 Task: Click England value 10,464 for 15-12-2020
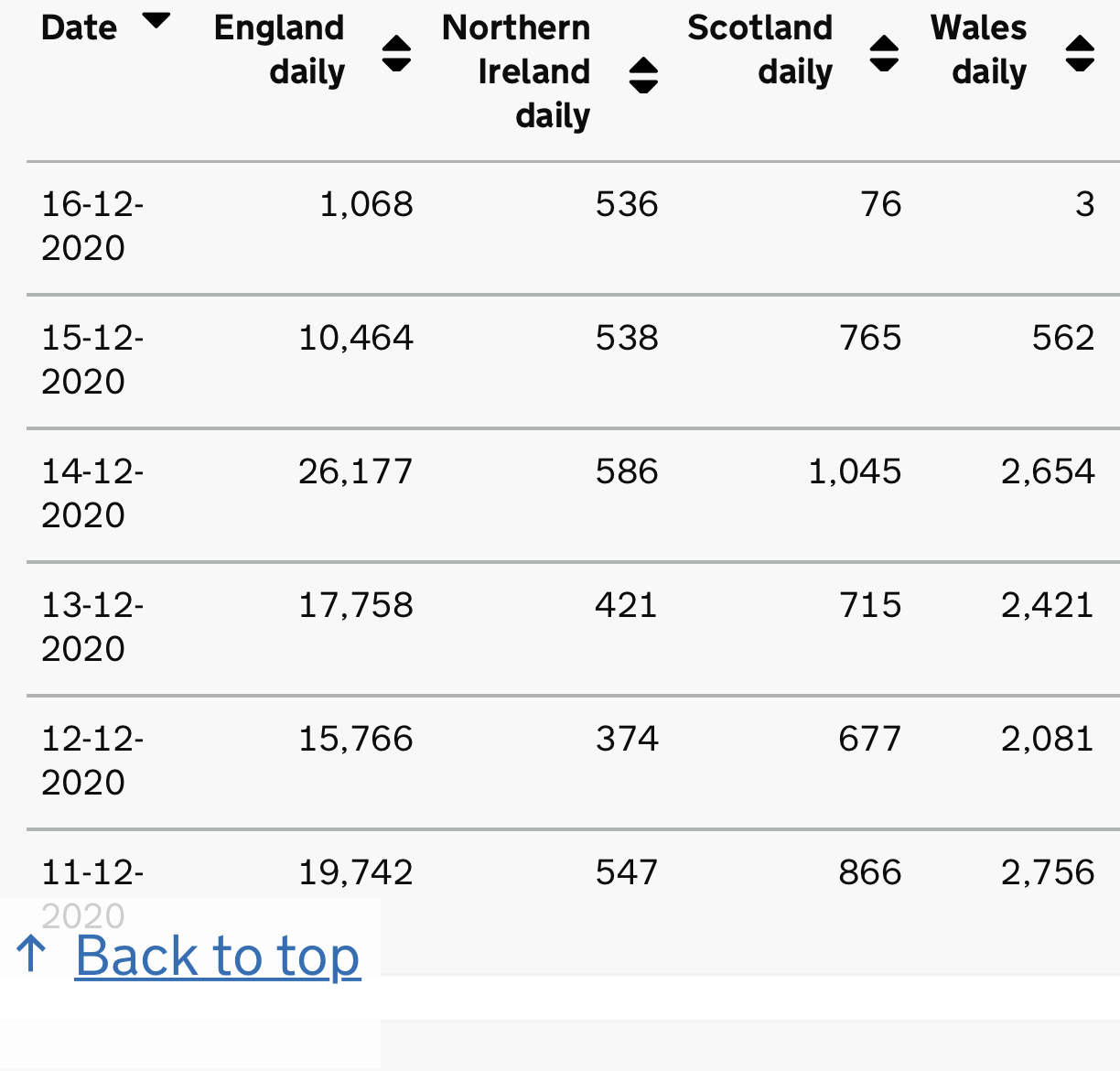coord(356,338)
